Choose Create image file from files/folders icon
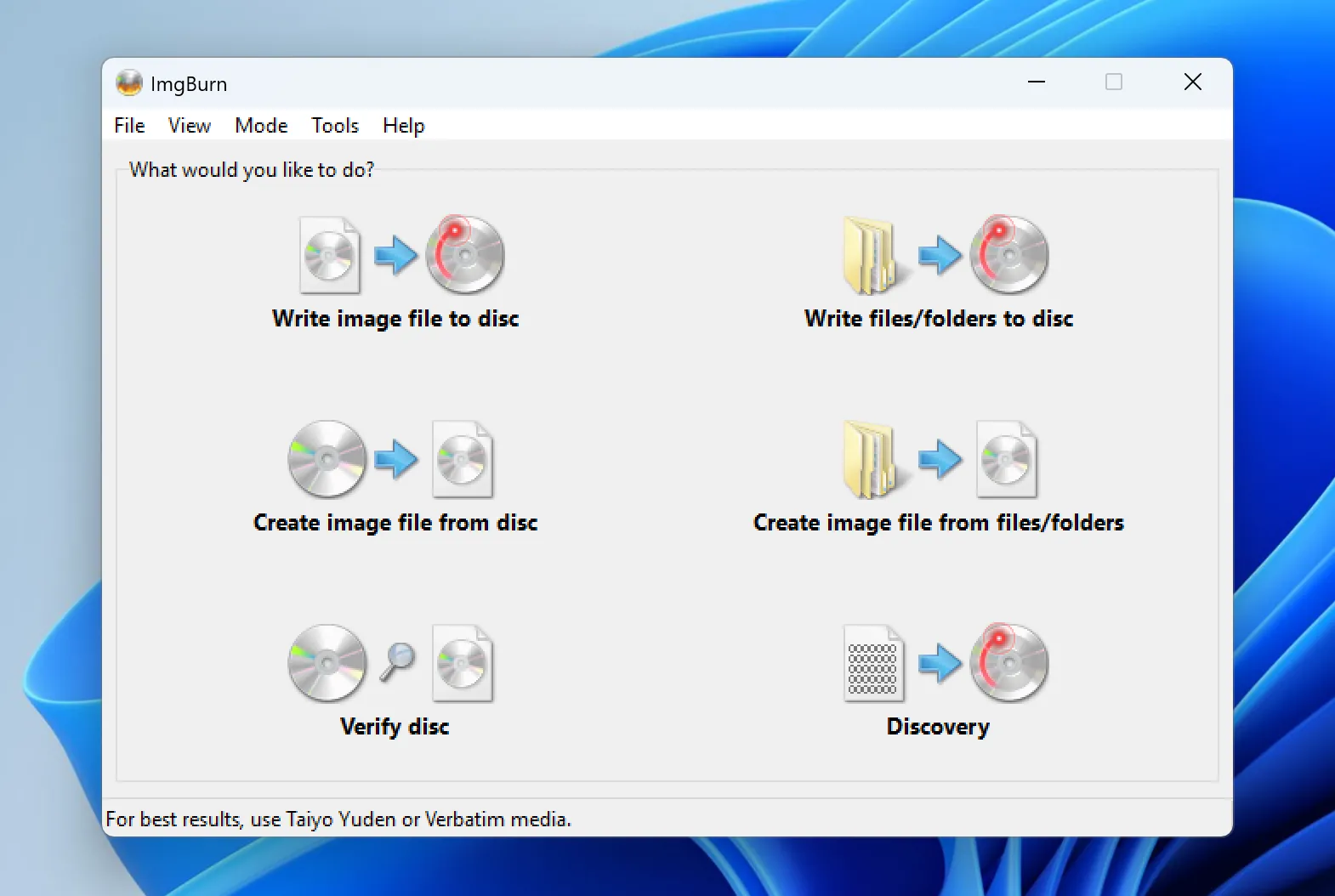This screenshot has height=896, width=1335. tap(940, 459)
